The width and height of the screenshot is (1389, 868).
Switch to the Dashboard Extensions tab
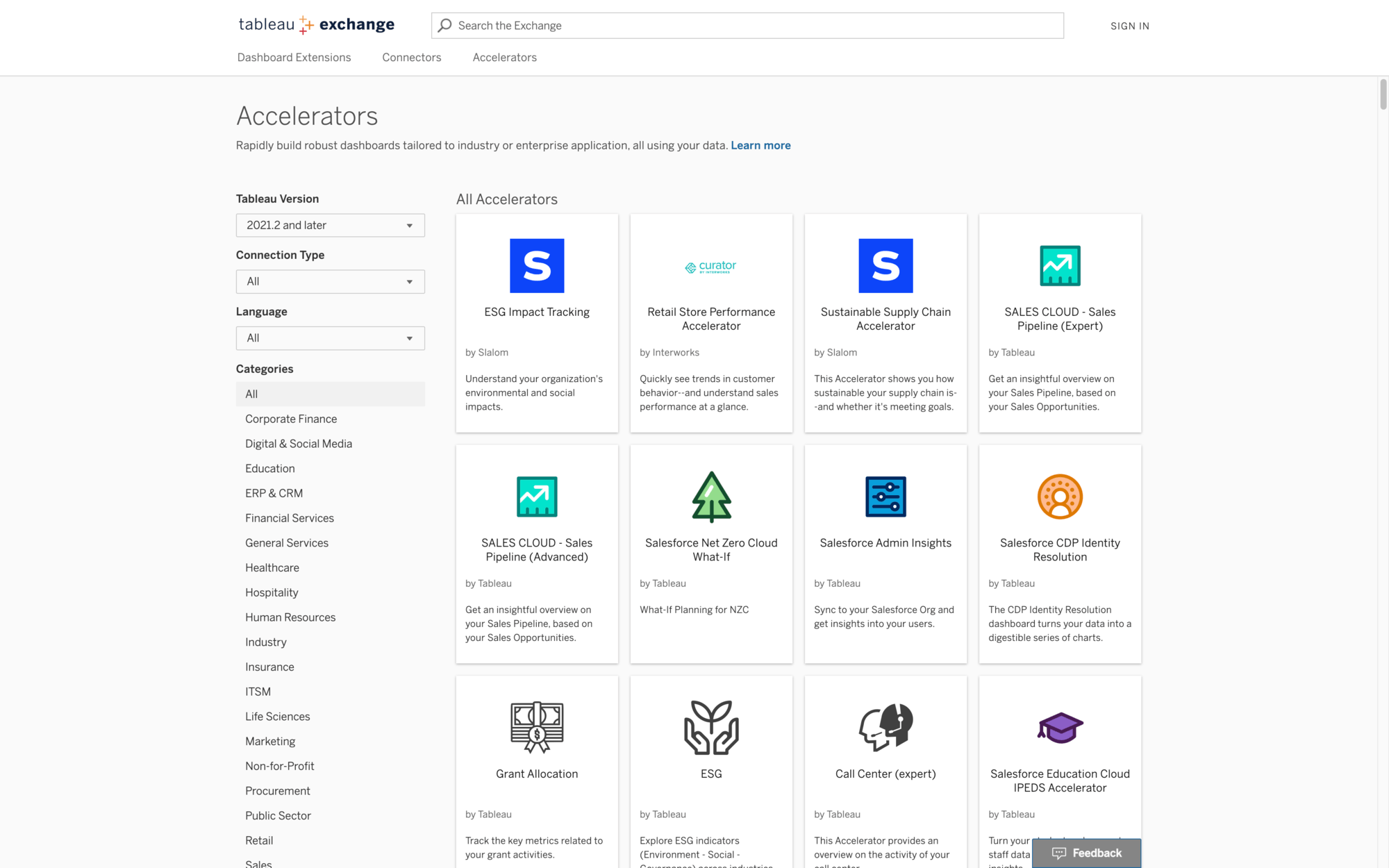[x=294, y=57]
